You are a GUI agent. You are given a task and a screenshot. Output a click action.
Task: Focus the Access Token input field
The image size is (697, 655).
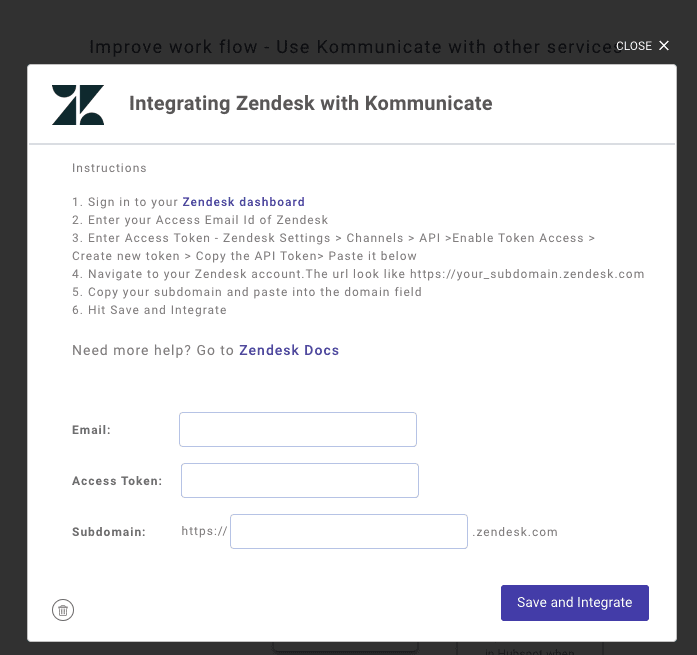pyautogui.click(x=300, y=480)
